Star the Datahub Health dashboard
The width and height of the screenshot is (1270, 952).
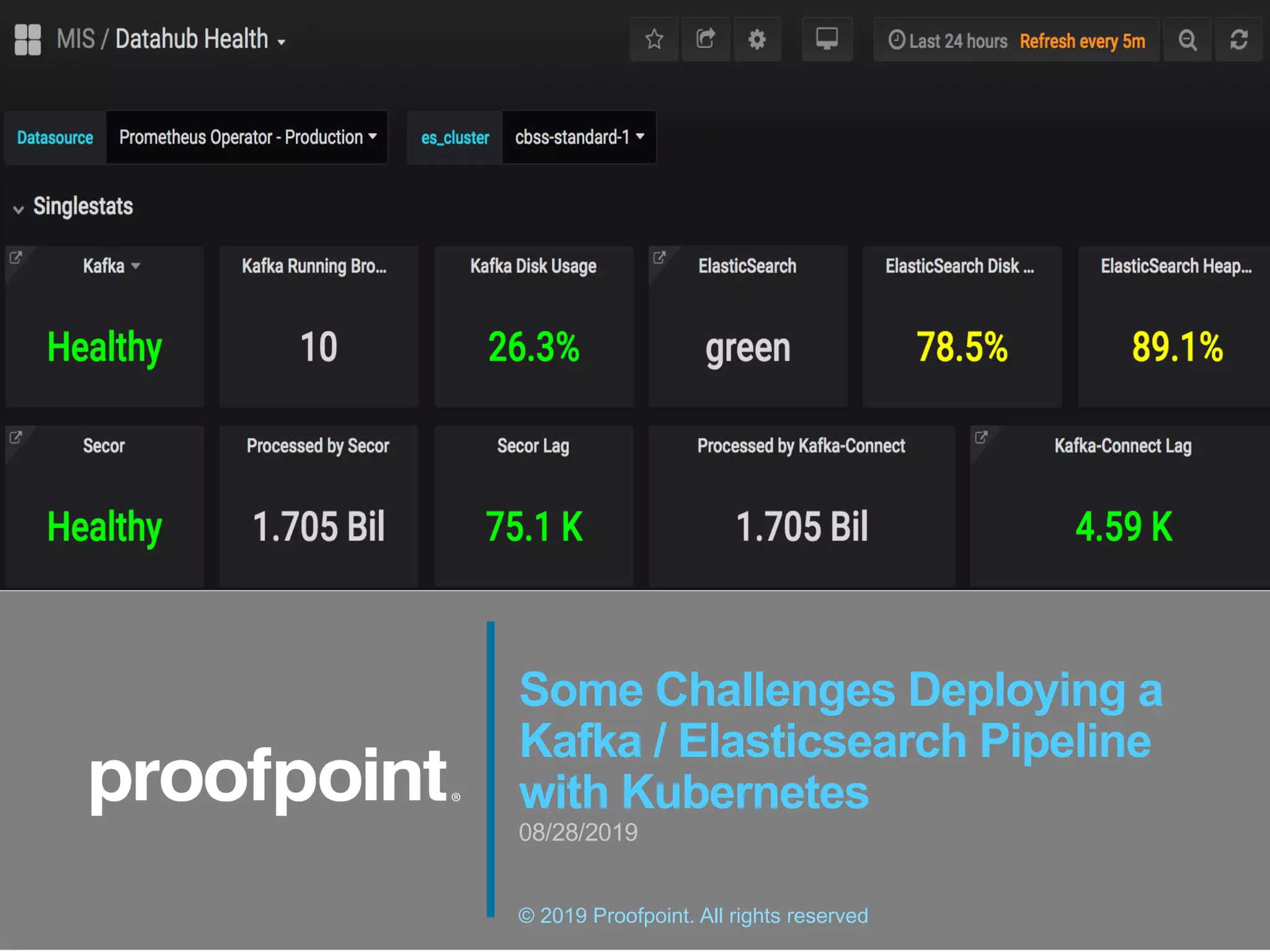pos(654,40)
